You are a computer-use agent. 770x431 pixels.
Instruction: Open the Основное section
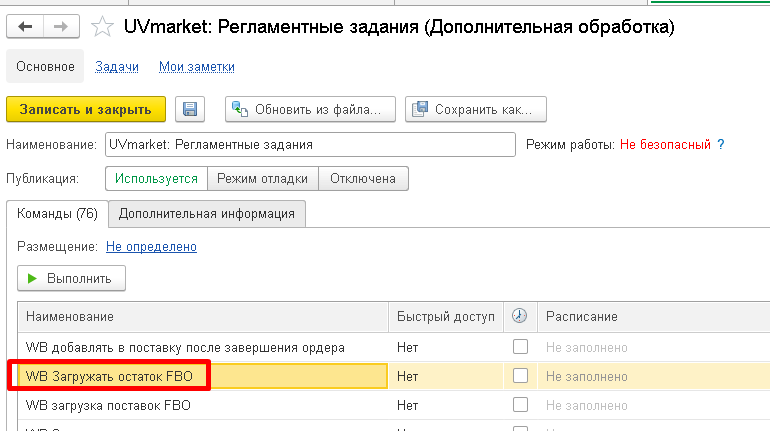pyautogui.click(x=45, y=66)
